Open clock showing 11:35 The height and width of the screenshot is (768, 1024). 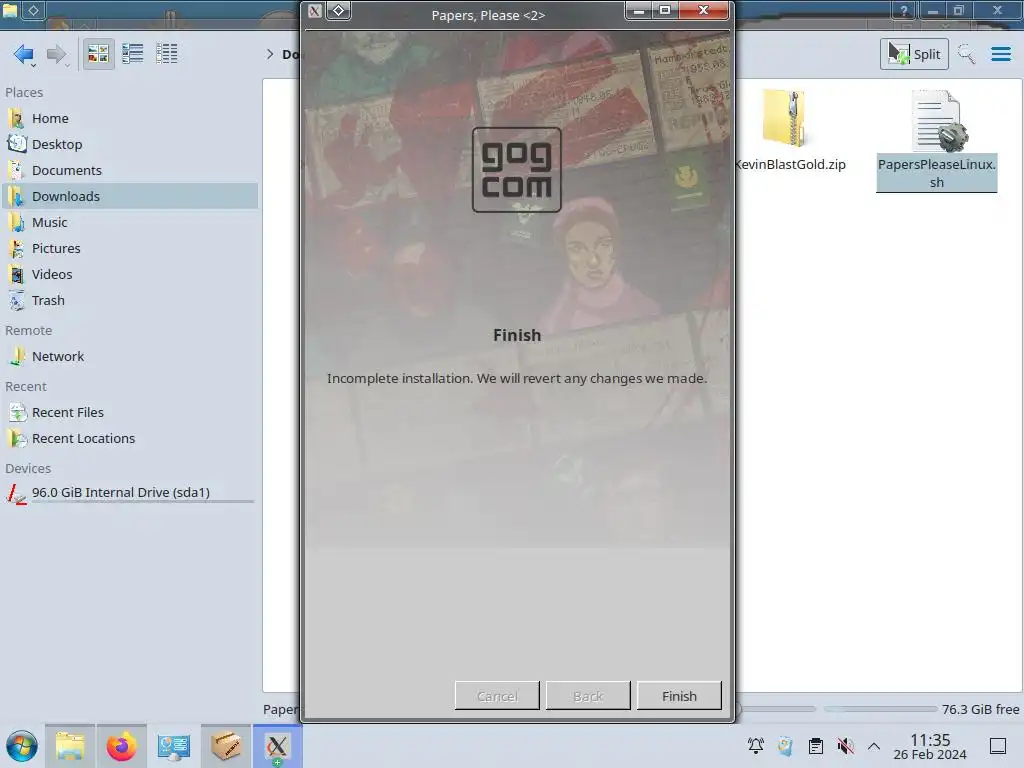click(930, 746)
